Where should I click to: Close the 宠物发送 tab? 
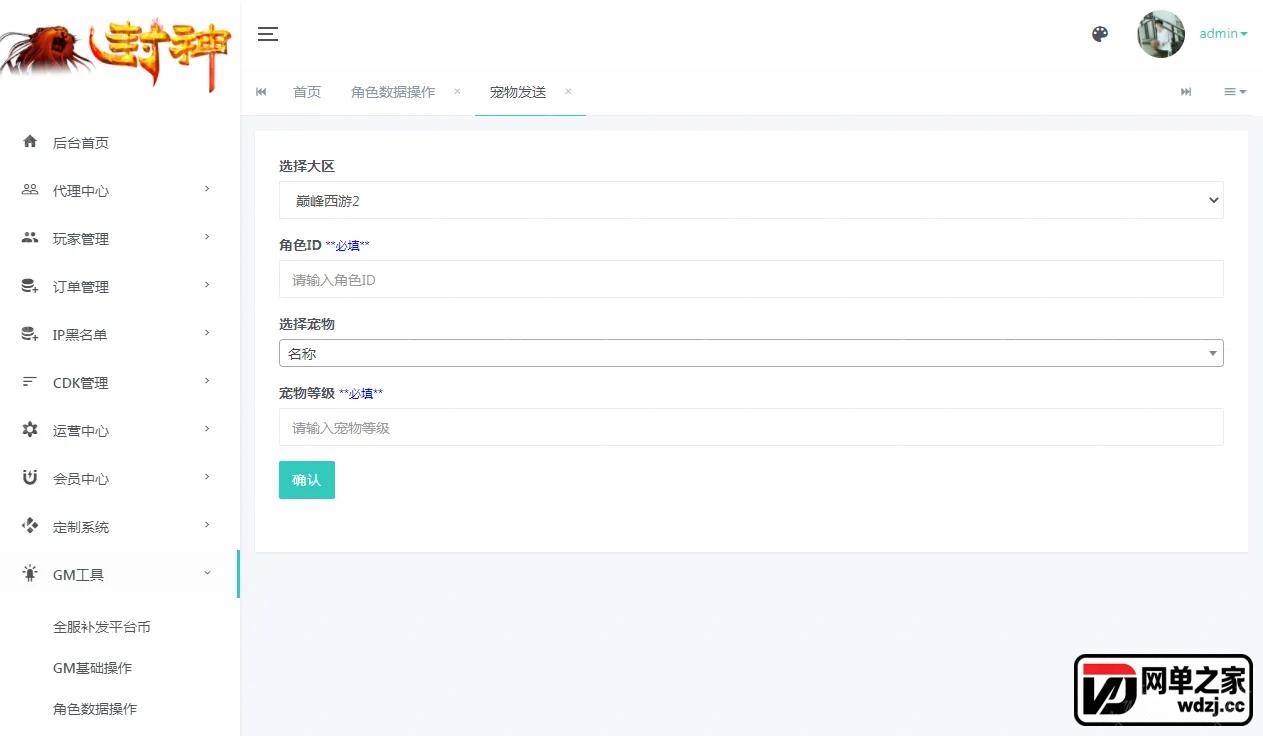[568, 91]
